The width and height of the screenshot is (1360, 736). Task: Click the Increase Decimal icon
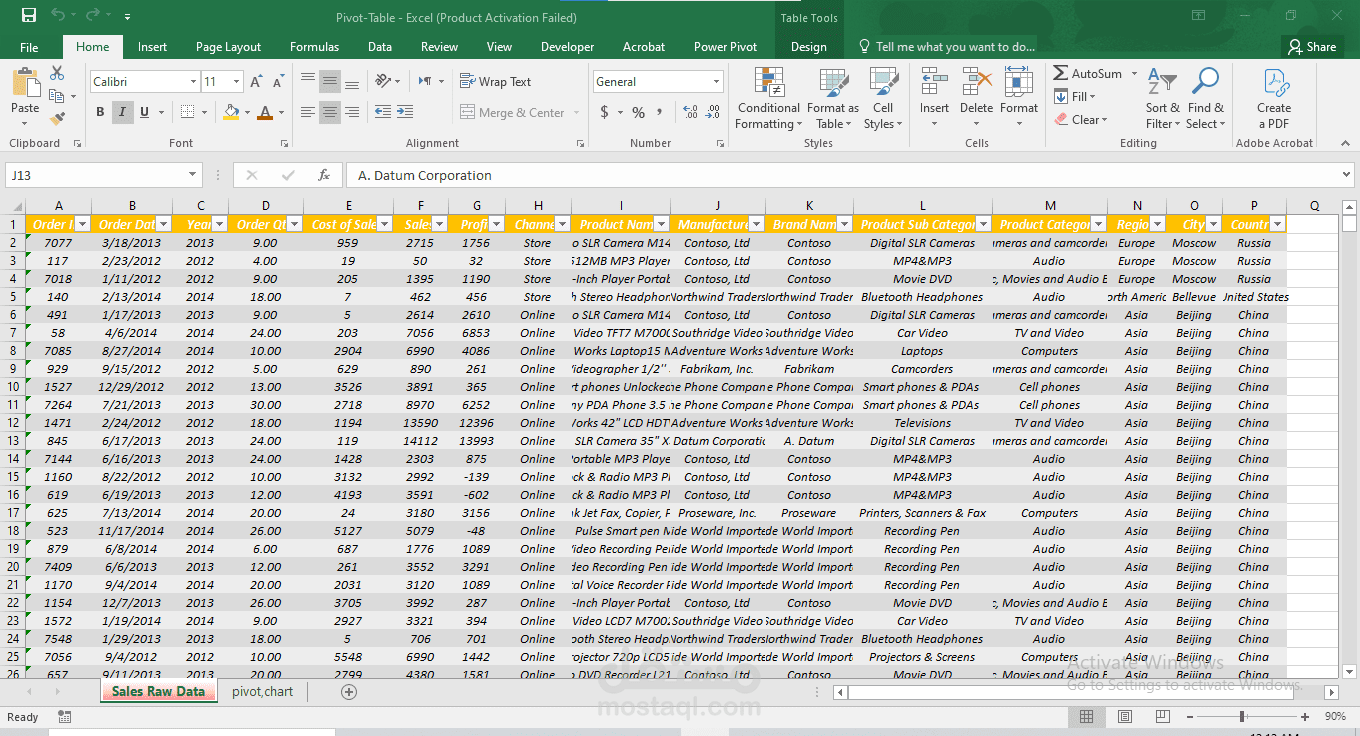[x=690, y=112]
